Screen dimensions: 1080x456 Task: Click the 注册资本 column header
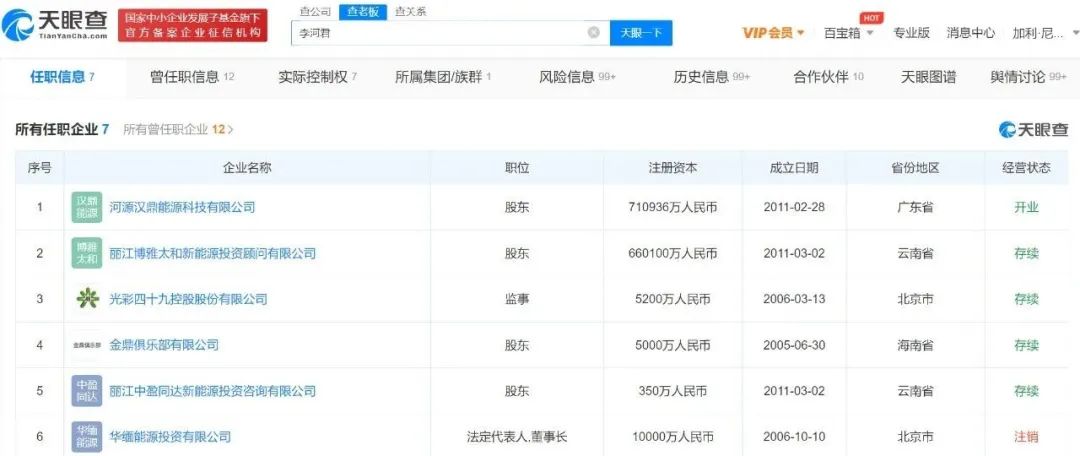[x=673, y=167]
